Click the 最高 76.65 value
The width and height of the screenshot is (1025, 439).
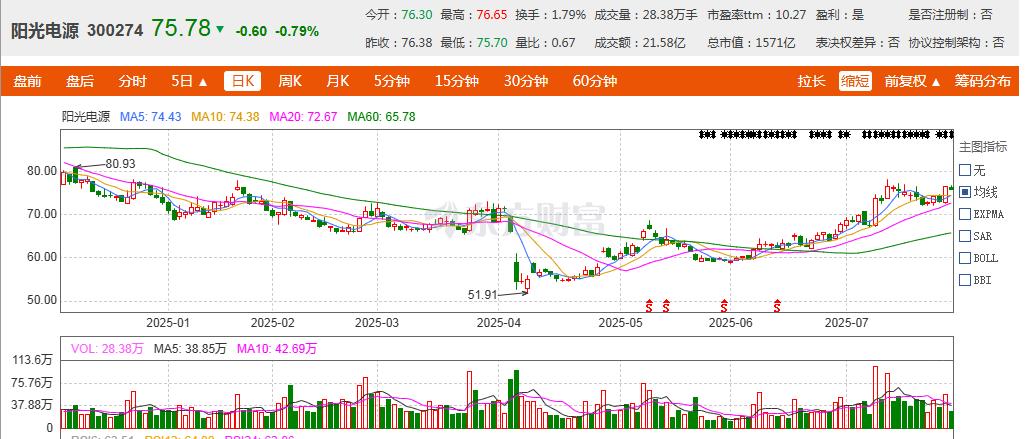(x=492, y=14)
